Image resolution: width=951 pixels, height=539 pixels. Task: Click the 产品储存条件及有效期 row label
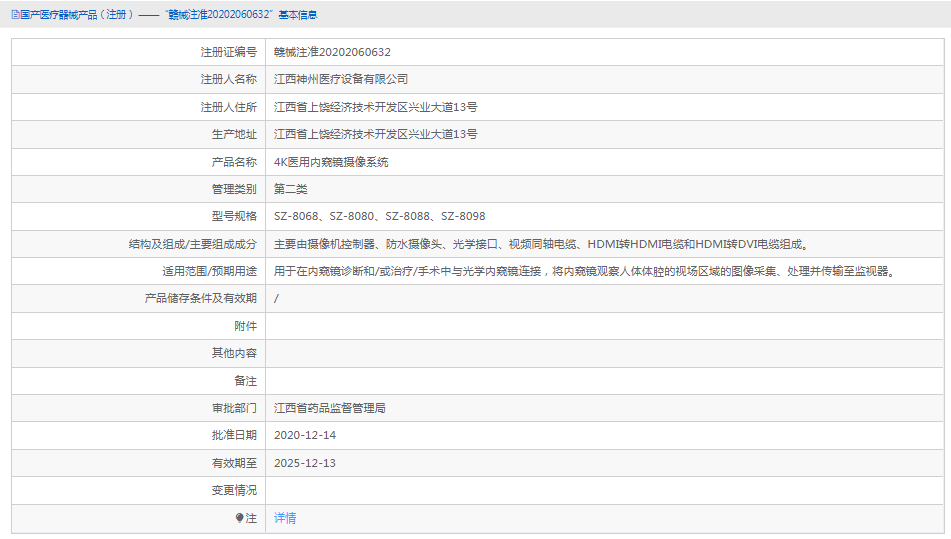200,298
